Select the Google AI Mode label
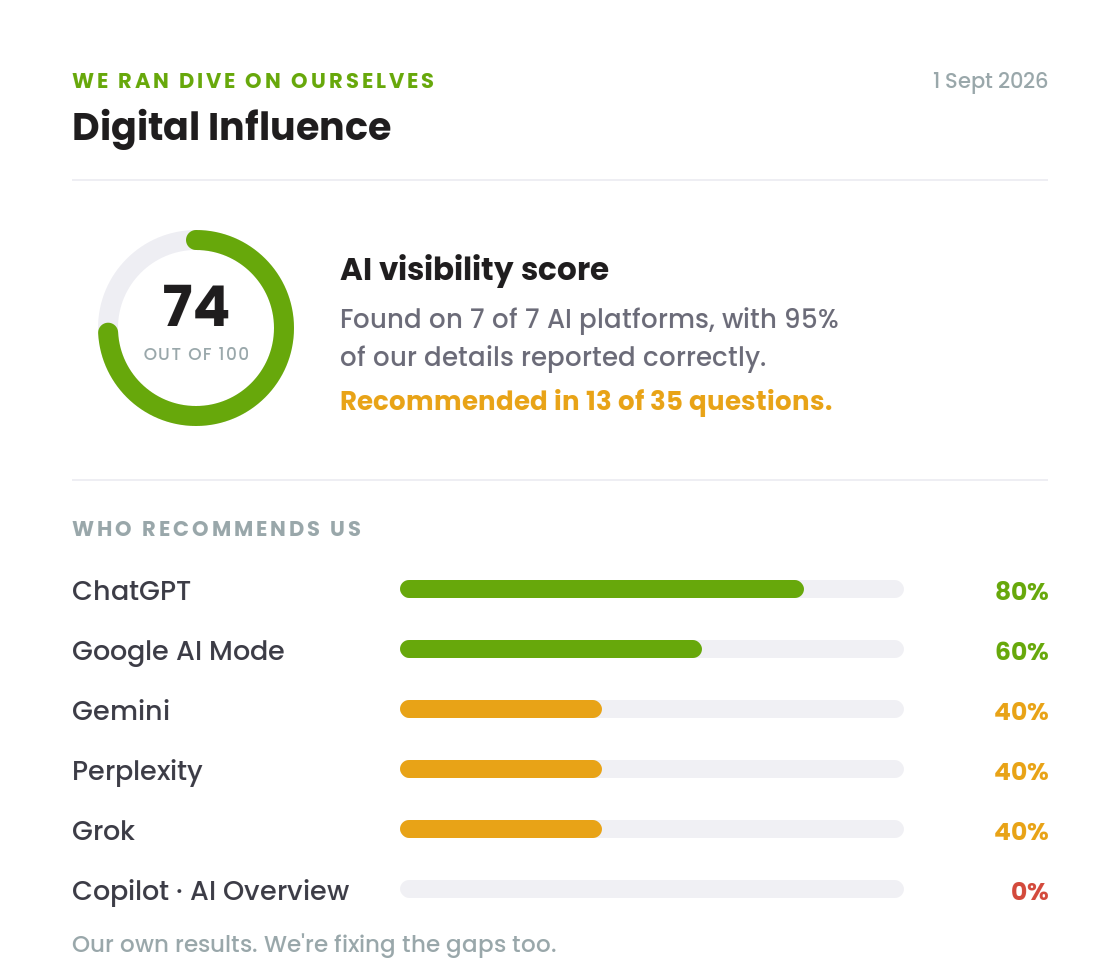Image resolution: width=1120 pixels, height=972 pixels. 178,651
